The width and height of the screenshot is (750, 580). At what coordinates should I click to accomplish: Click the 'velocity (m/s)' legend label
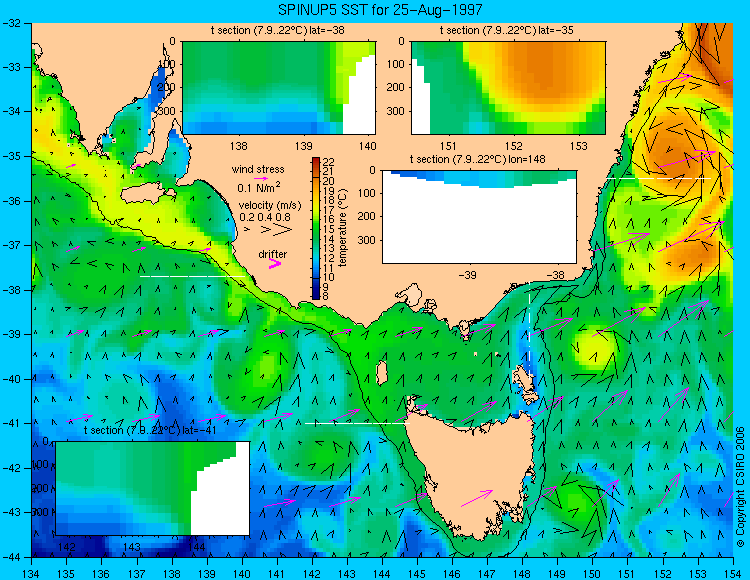click(x=270, y=206)
